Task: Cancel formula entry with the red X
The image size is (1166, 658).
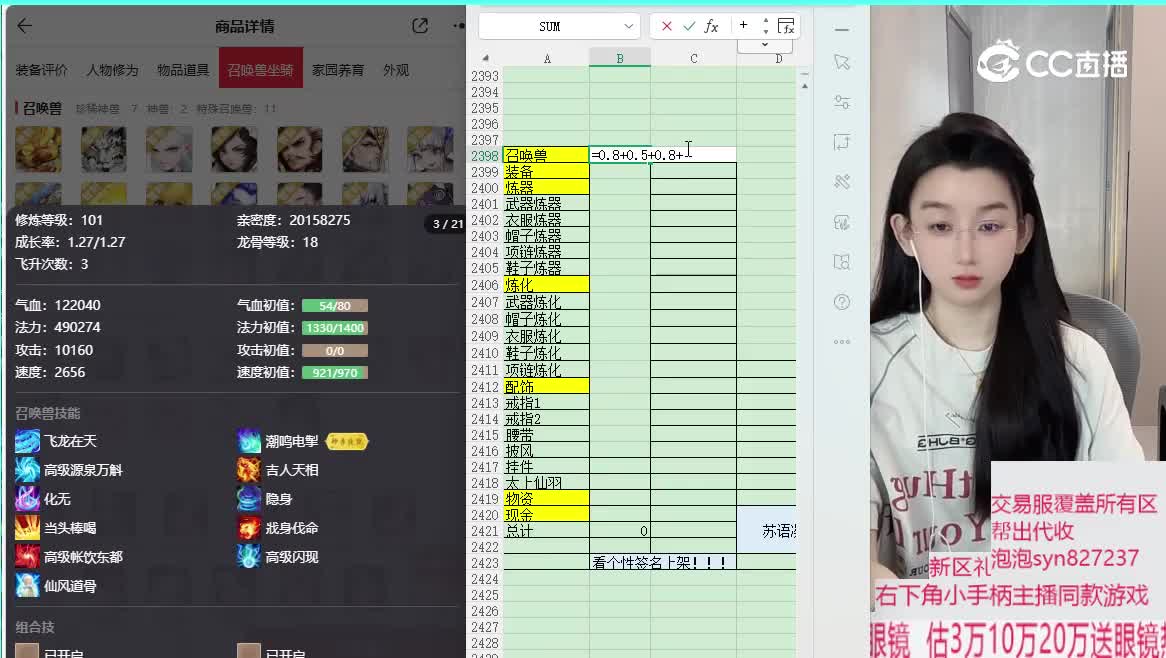Action: click(666, 26)
